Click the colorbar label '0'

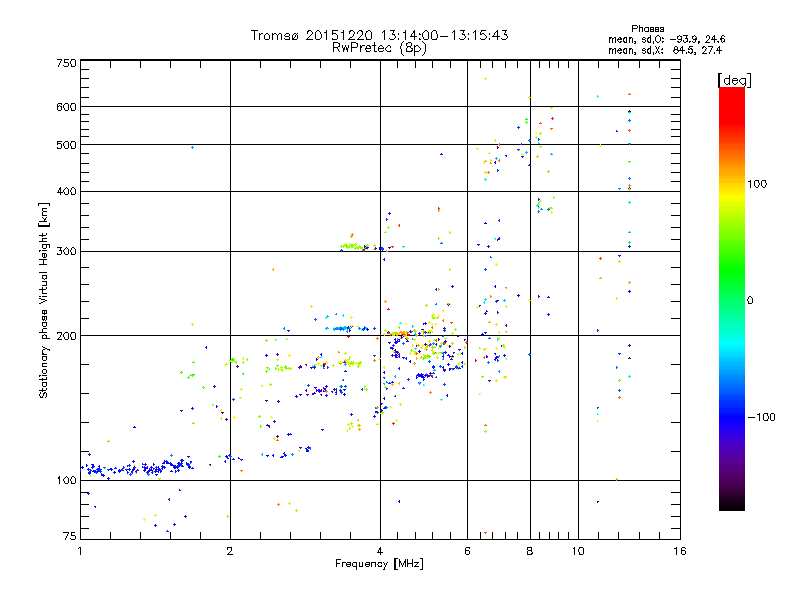749,301
